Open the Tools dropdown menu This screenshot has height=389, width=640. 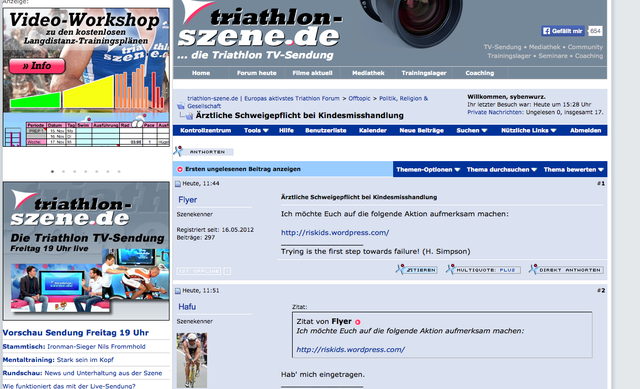click(256, 131)
